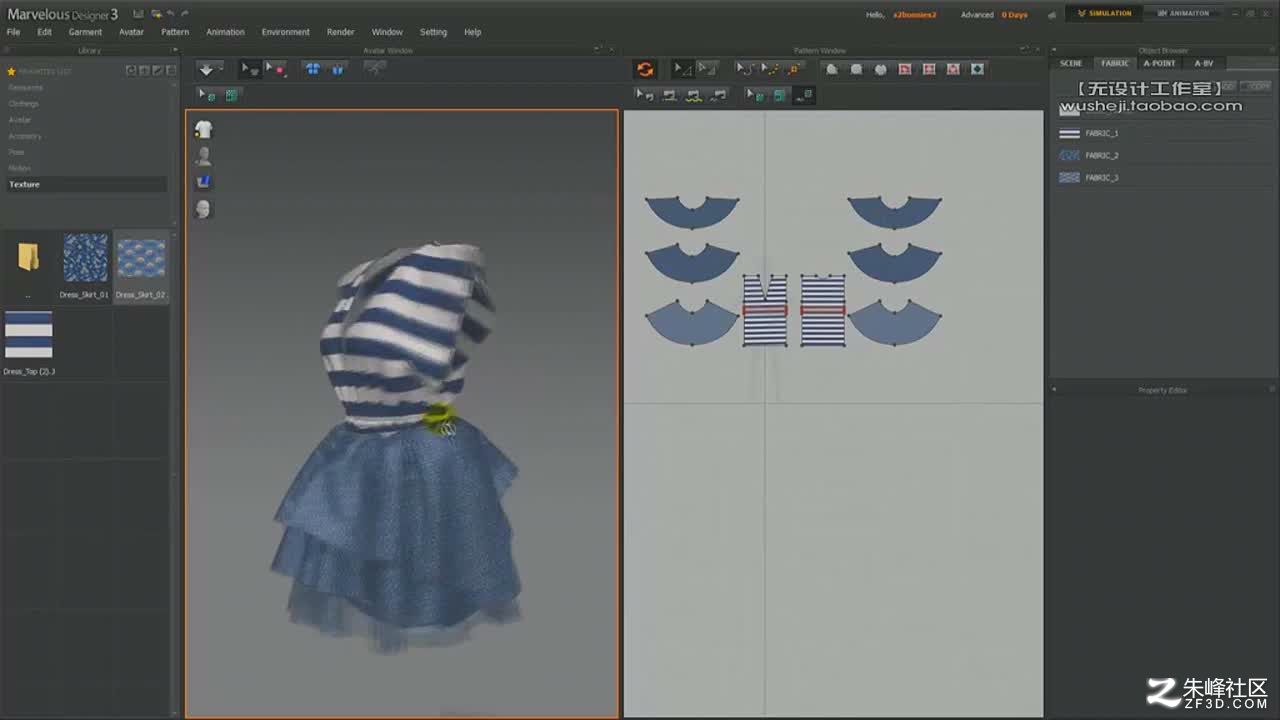
Task: Open the Render menu
Action: pyautogui.click(x=341, y=32)
